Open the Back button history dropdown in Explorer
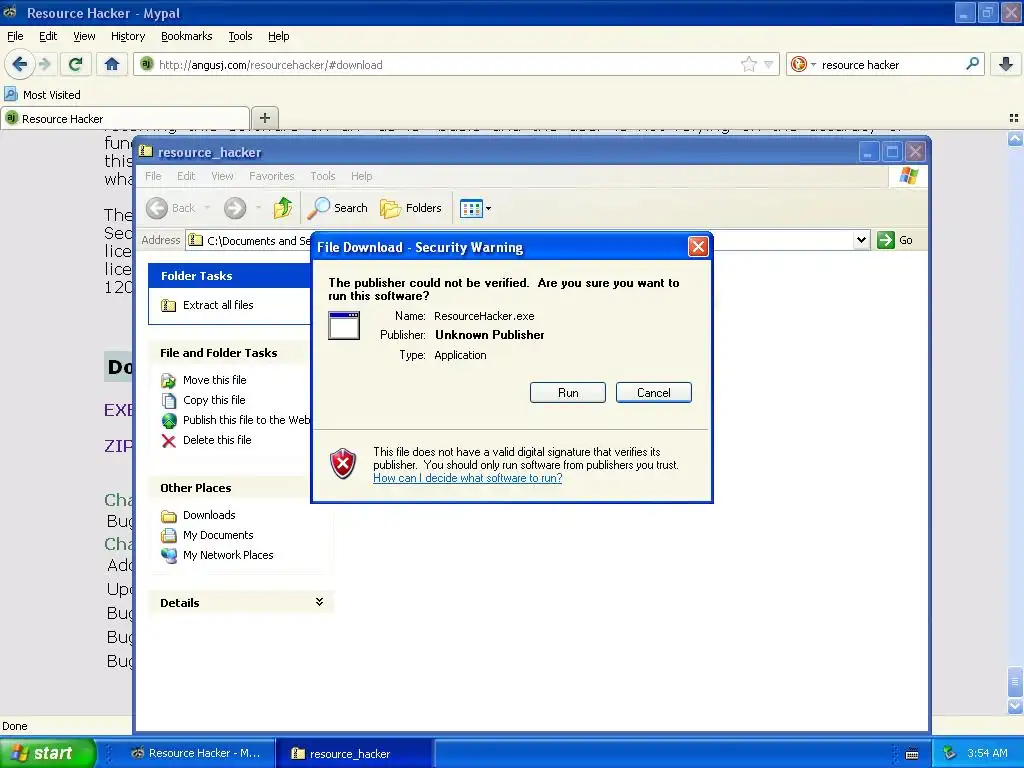The height and width of the screenshot is (768, 1024). tap(207, 208)
